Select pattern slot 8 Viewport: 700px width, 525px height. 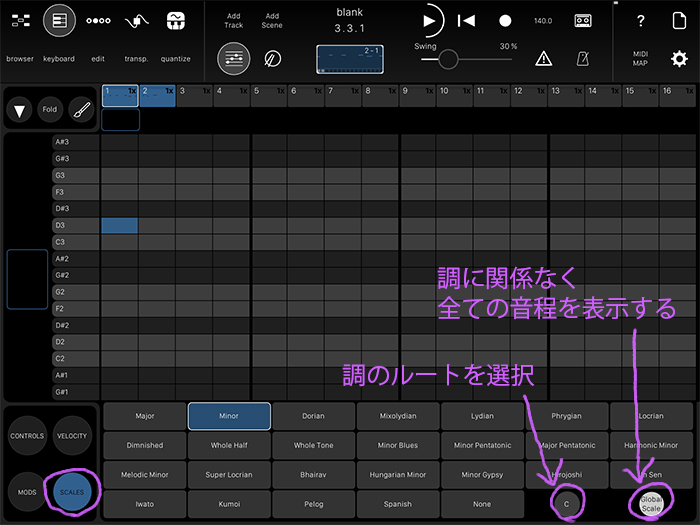click(x=380, y=96)
